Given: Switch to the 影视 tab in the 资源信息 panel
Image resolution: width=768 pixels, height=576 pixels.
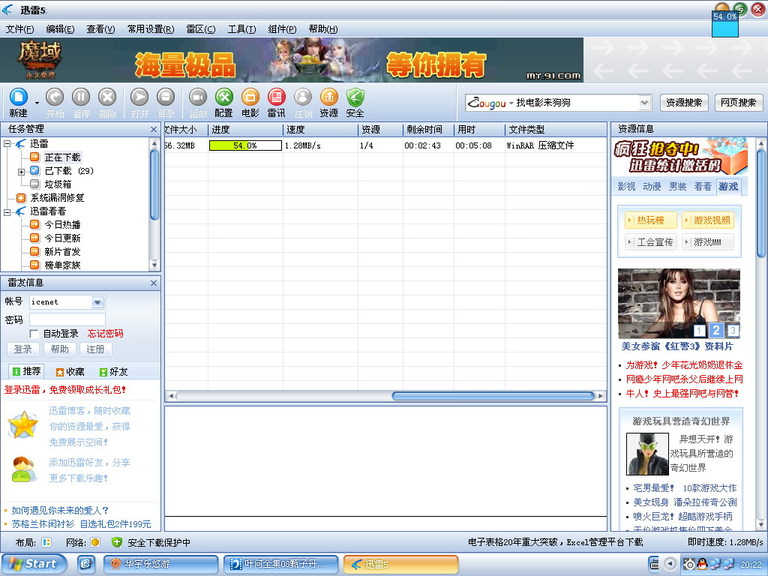Looking at the screenshot, I should point(626,187).
